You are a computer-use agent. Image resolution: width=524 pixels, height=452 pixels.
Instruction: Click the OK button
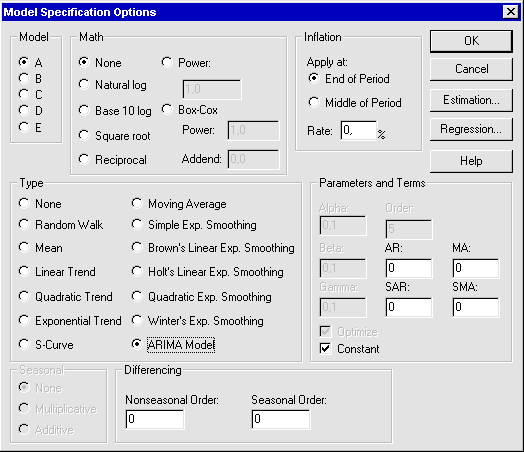(x=471, y=41)
